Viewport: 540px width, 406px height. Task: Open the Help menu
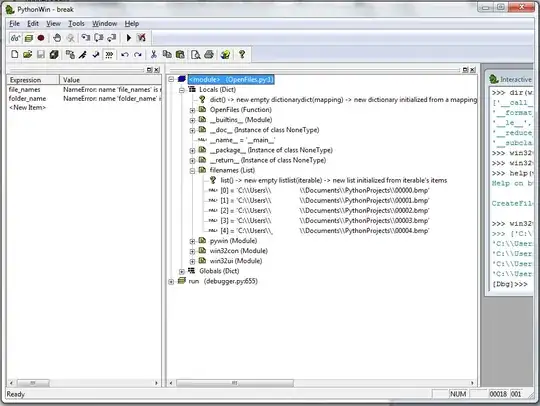pos(132,24)
